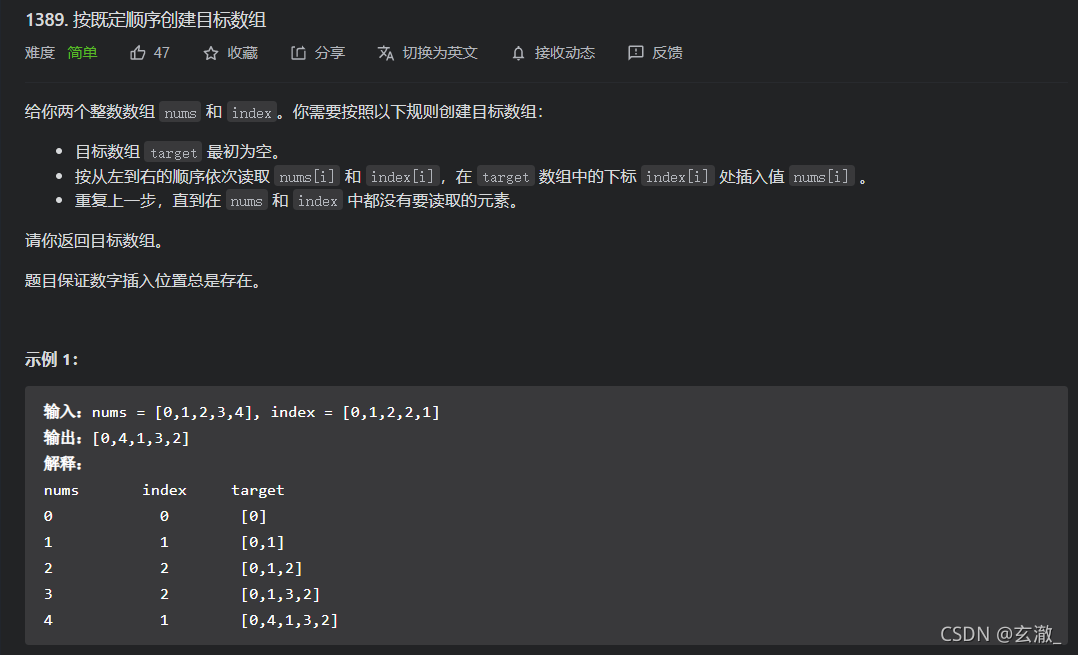Viewport: 1078px width, 655px height.
Task: Click the 示例 1 heading
Action: click(x=52, y=359)
